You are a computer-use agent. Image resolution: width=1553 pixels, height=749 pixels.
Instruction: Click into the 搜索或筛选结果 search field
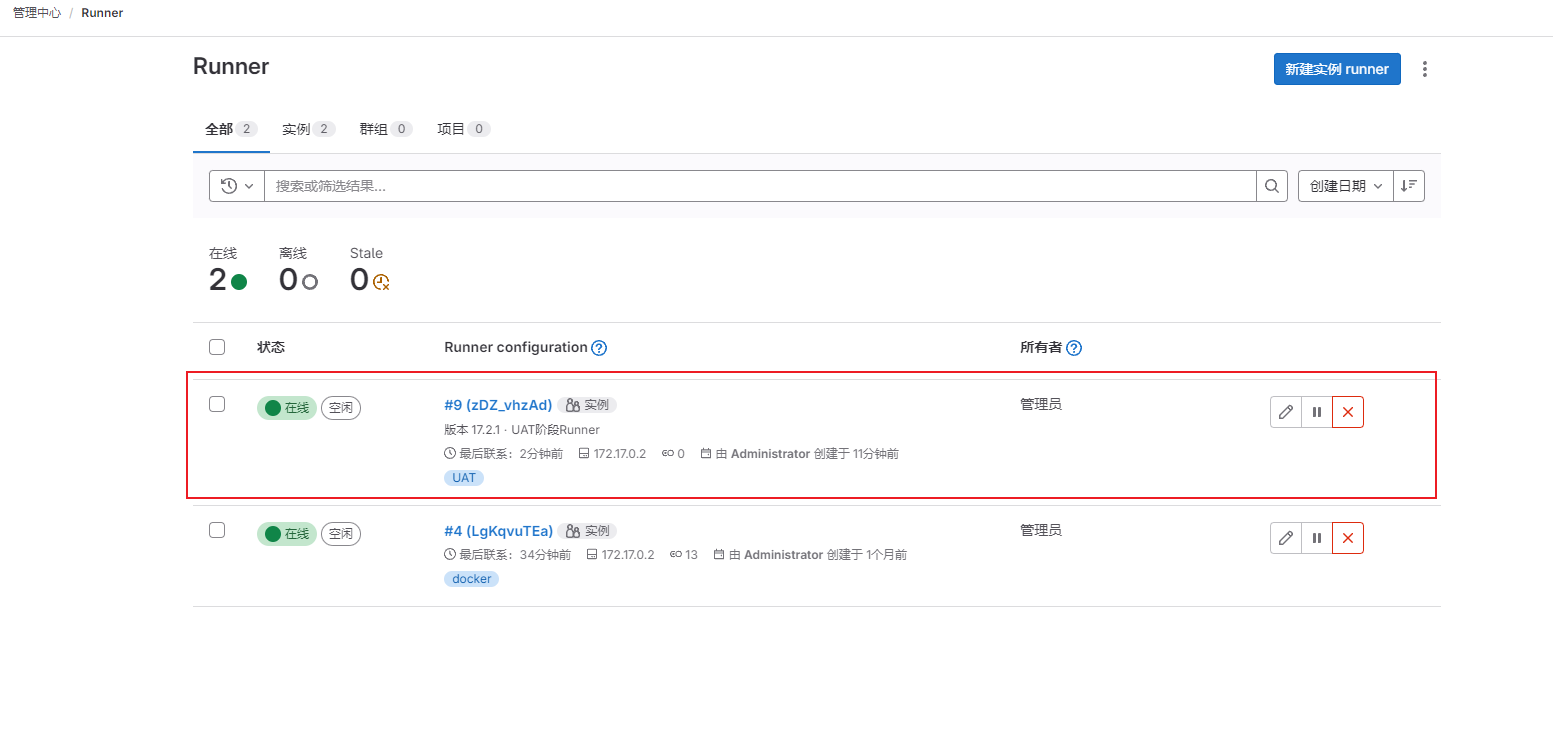(x=760, y=186)
